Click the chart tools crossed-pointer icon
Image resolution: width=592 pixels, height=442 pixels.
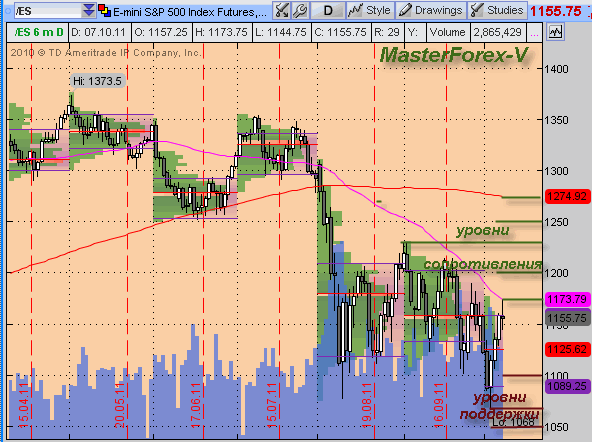(x=282, y=11)
